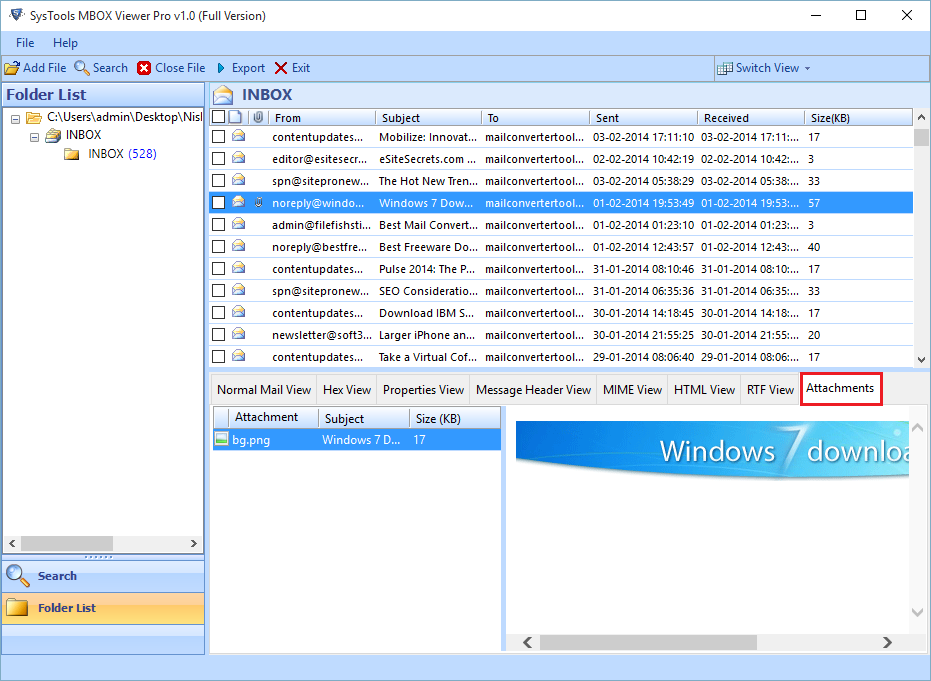Click the attachment preview horizontal scrollbar thumb

[648, 642]
